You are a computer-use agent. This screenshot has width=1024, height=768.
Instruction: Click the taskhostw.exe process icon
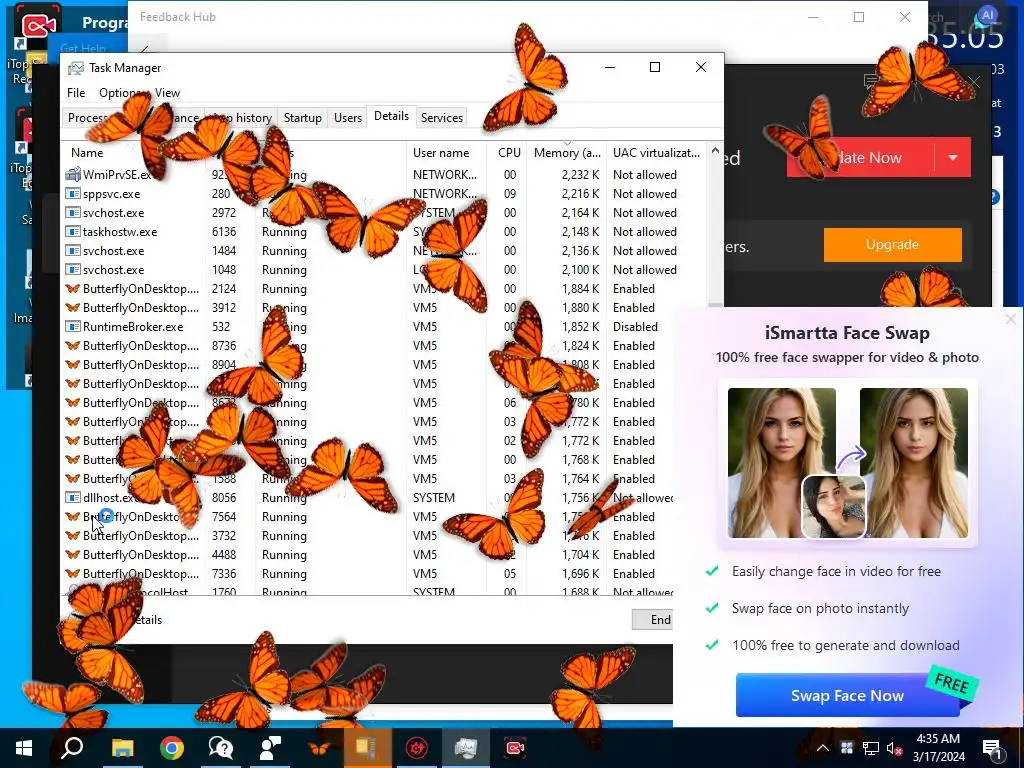click(x=72, y=232)
